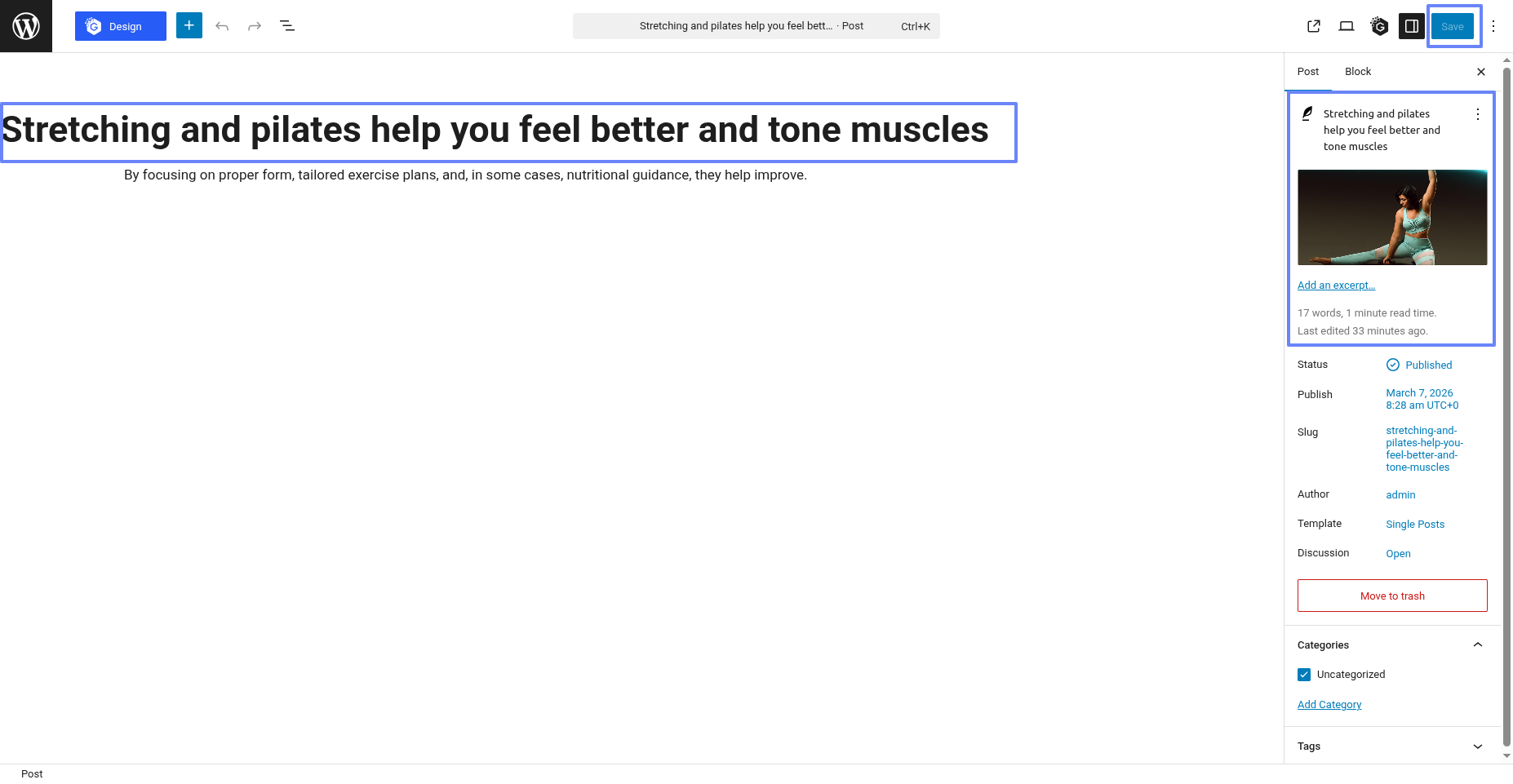This screenshot has width=1513, height=784.
Task: Click the Design button
Action: [121, 26]
